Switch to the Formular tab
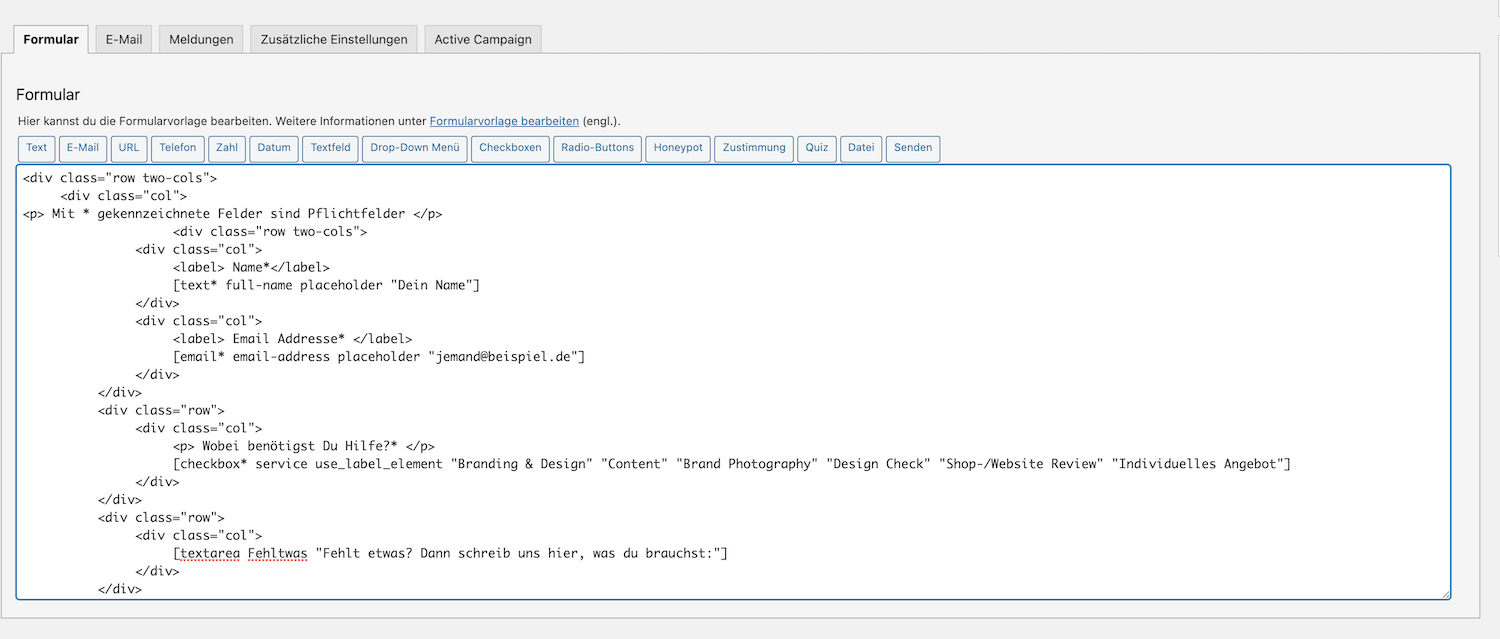 point(51,40)
